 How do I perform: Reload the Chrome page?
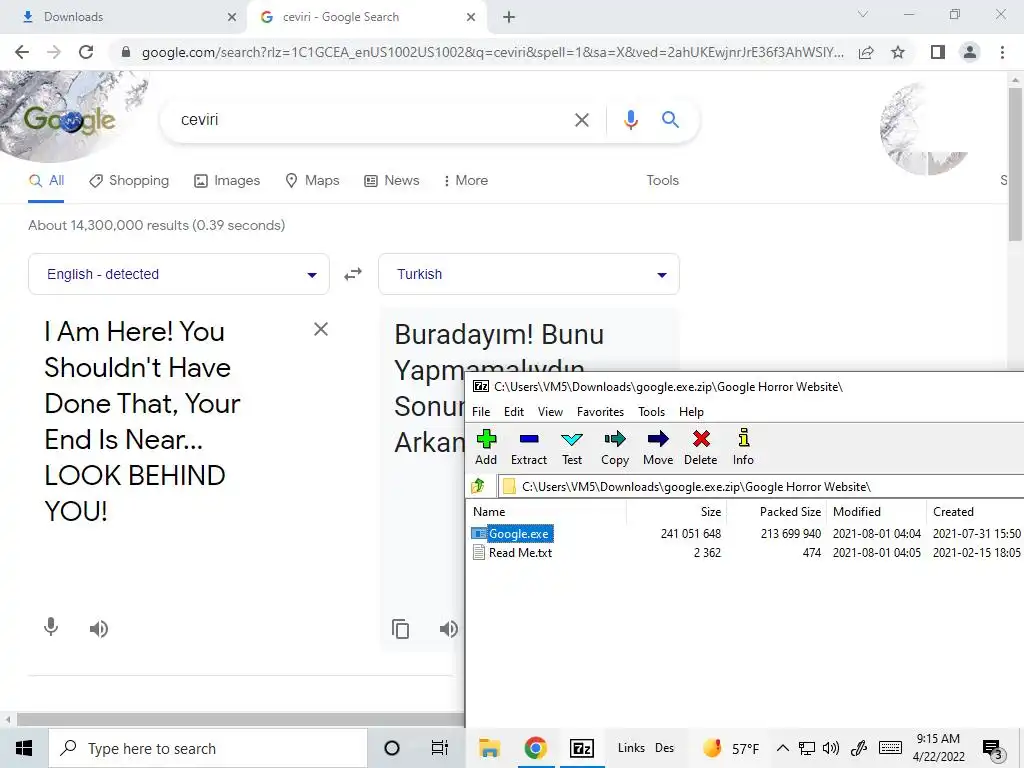coord(86,52)
